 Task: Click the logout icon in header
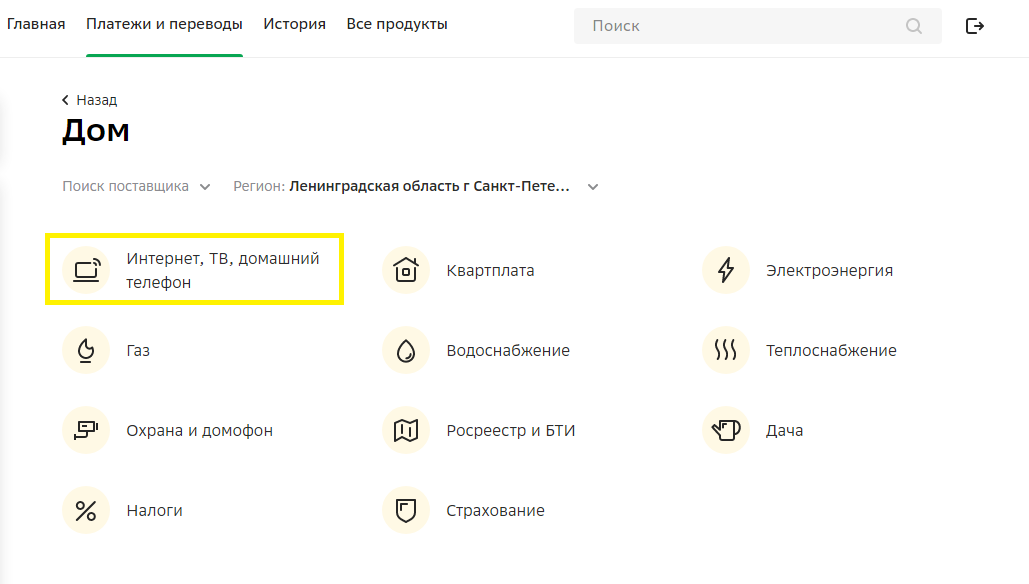975,26
